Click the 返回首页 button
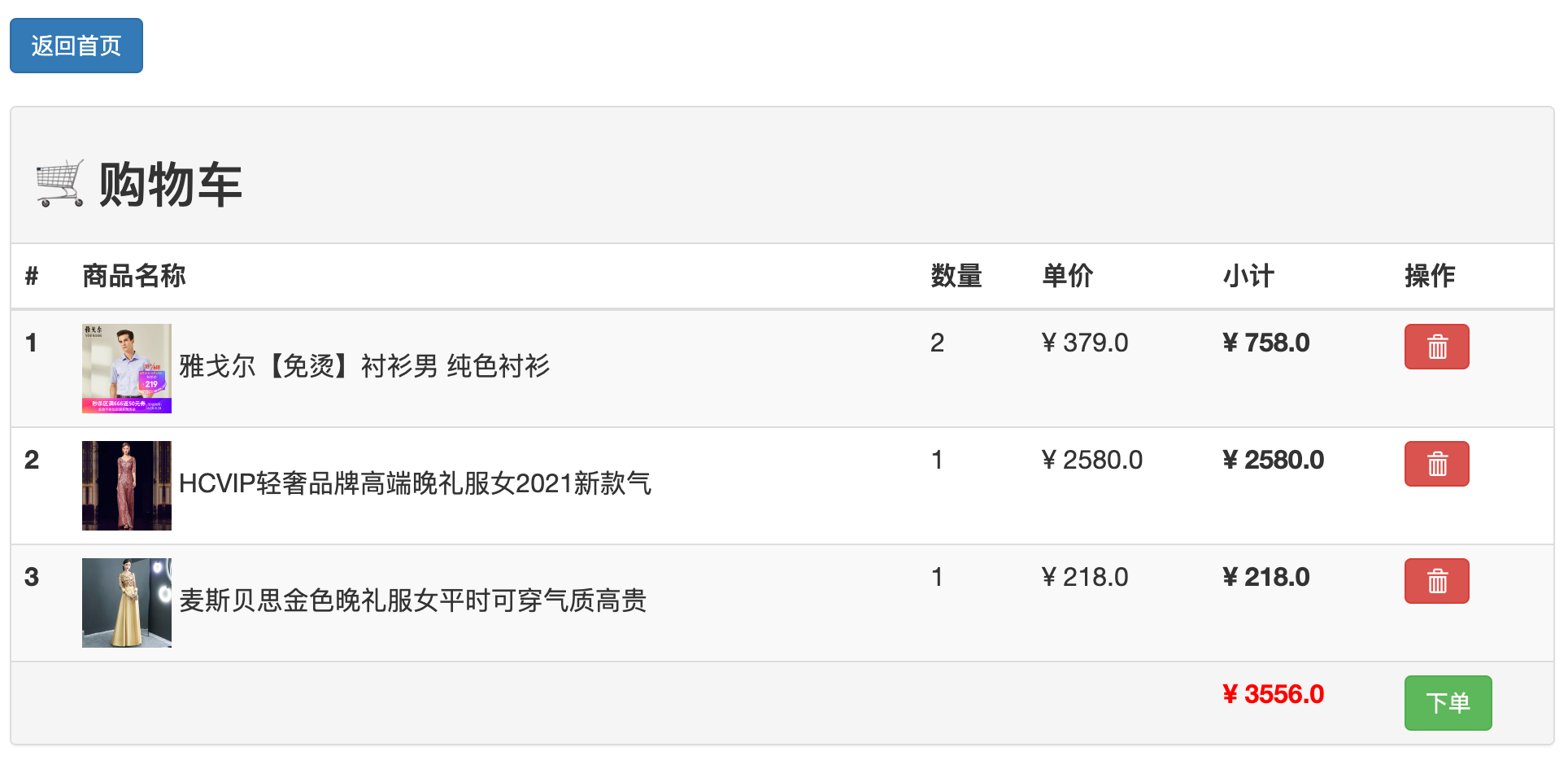This screenshot has width=1568, height=760. (x=76, y=46)
